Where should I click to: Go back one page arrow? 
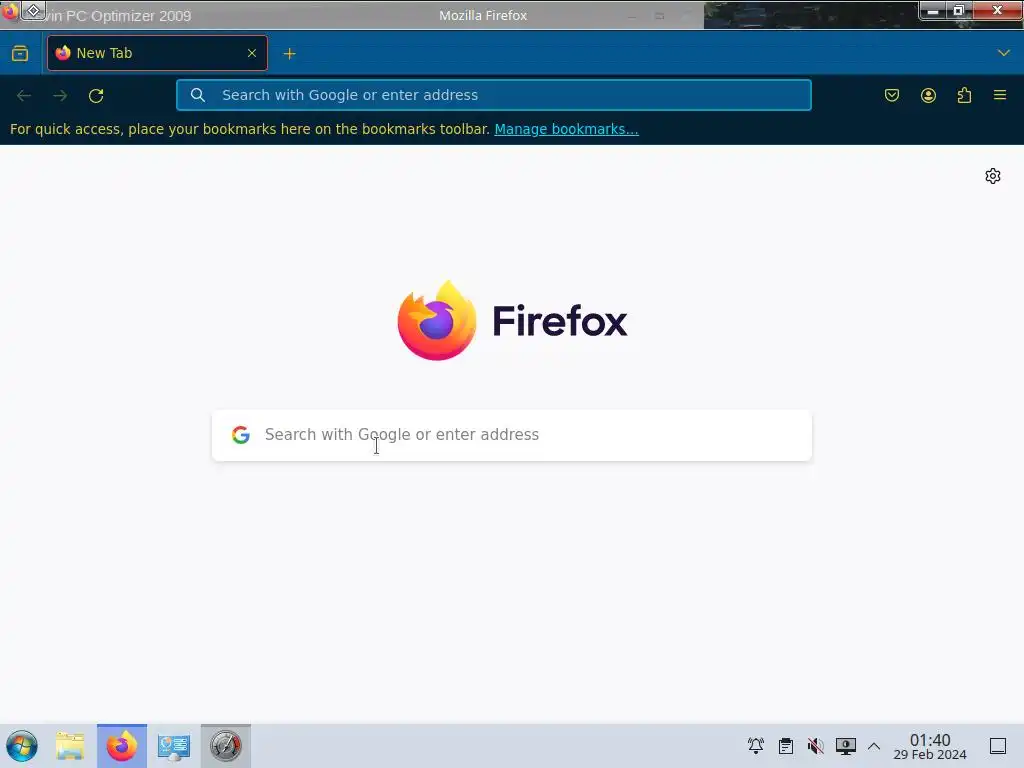[x=24, y=95]
